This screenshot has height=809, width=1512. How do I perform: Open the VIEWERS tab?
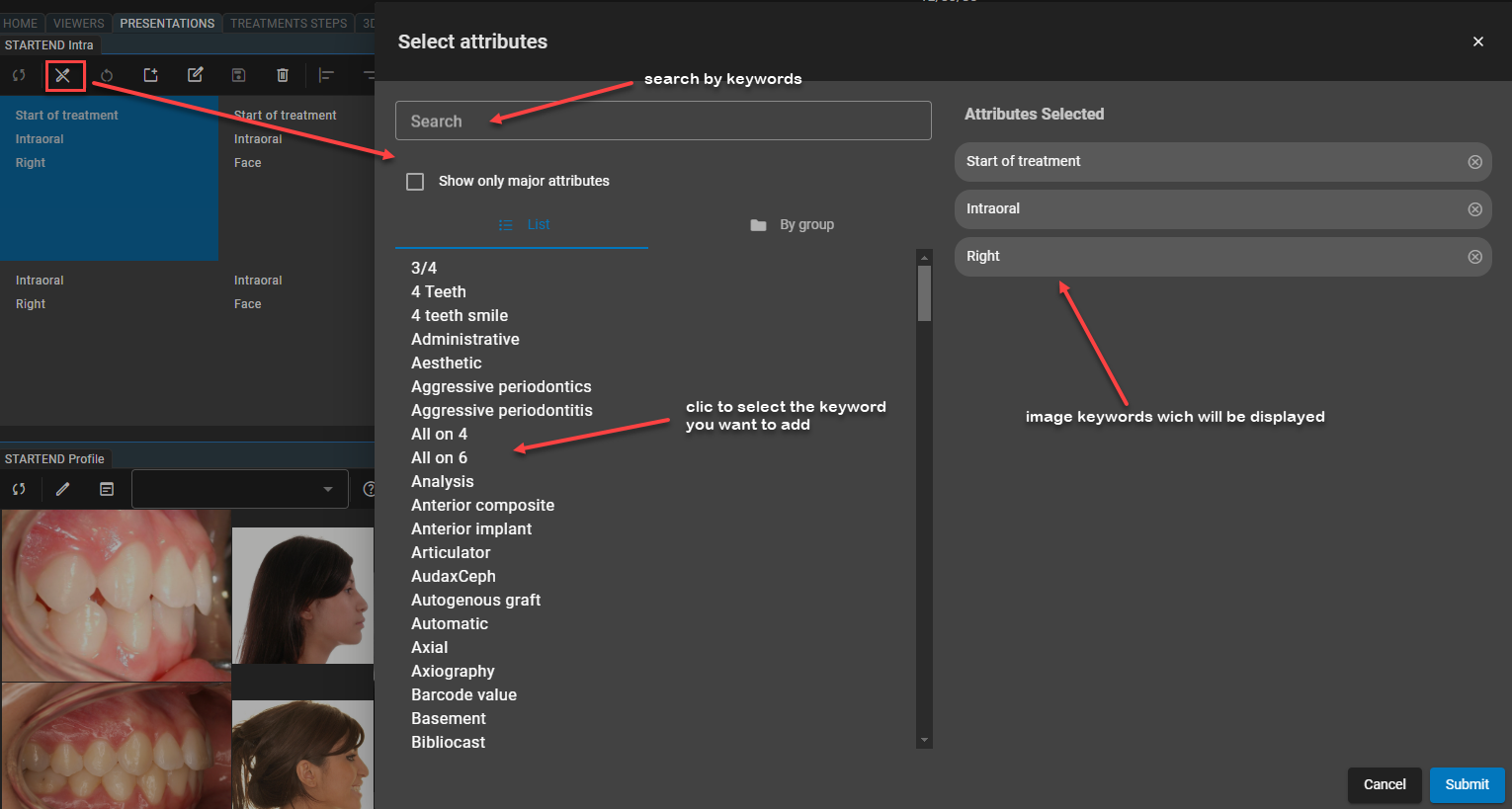[x=79, y=23]
